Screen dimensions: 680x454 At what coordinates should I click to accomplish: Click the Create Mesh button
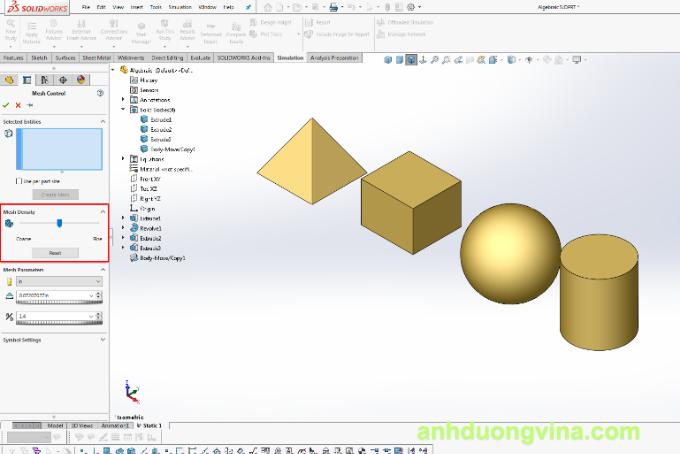(x=55, y=194)
